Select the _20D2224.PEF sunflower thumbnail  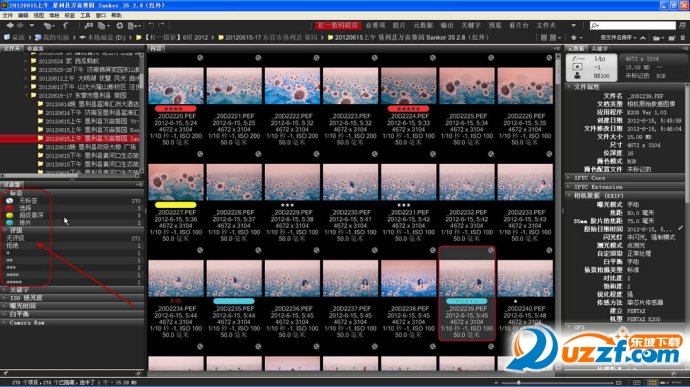coord(408,86)
